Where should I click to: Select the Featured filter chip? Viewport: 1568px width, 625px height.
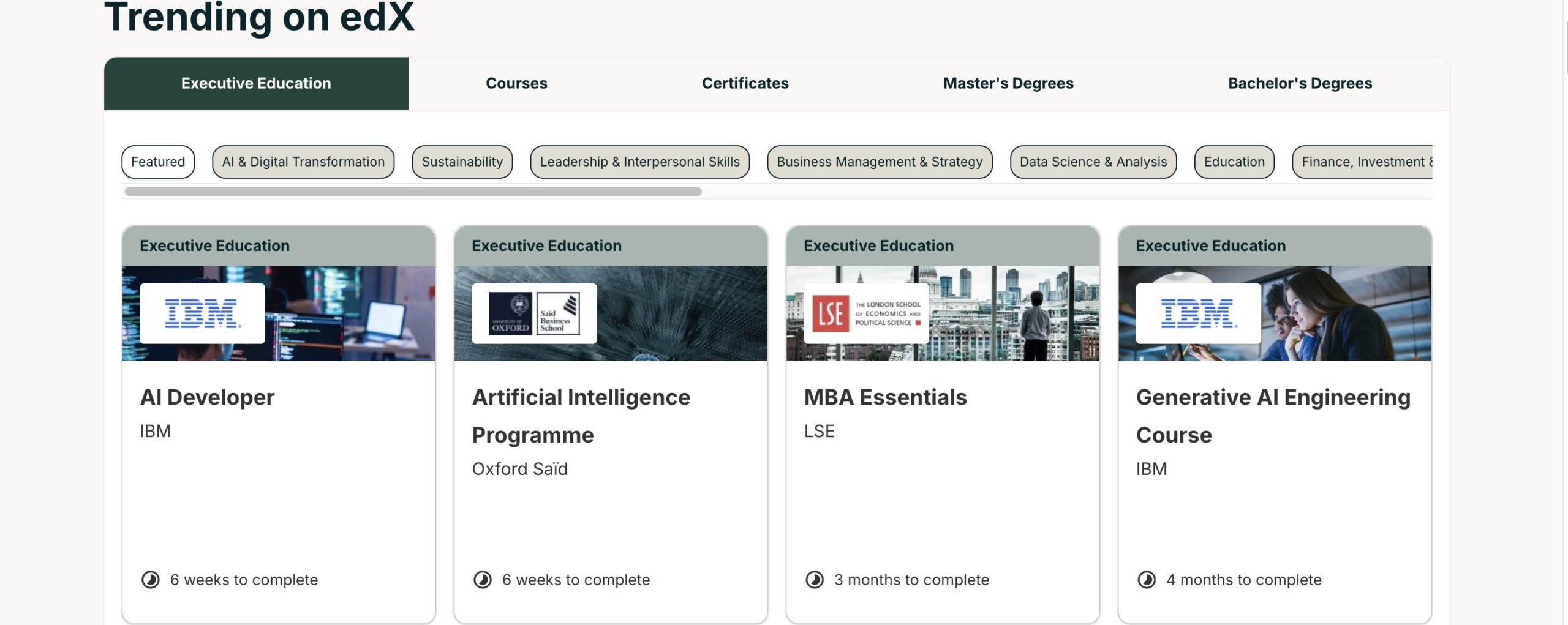pos(158,162)
